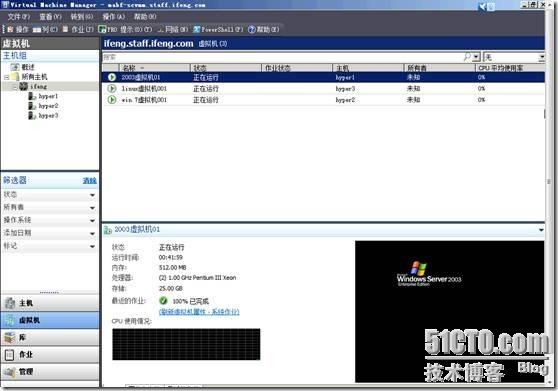Screen dimensions: 558x391
Task: Click the magnifier search icon
Action: pyautogui.click(x=467, y=57)
